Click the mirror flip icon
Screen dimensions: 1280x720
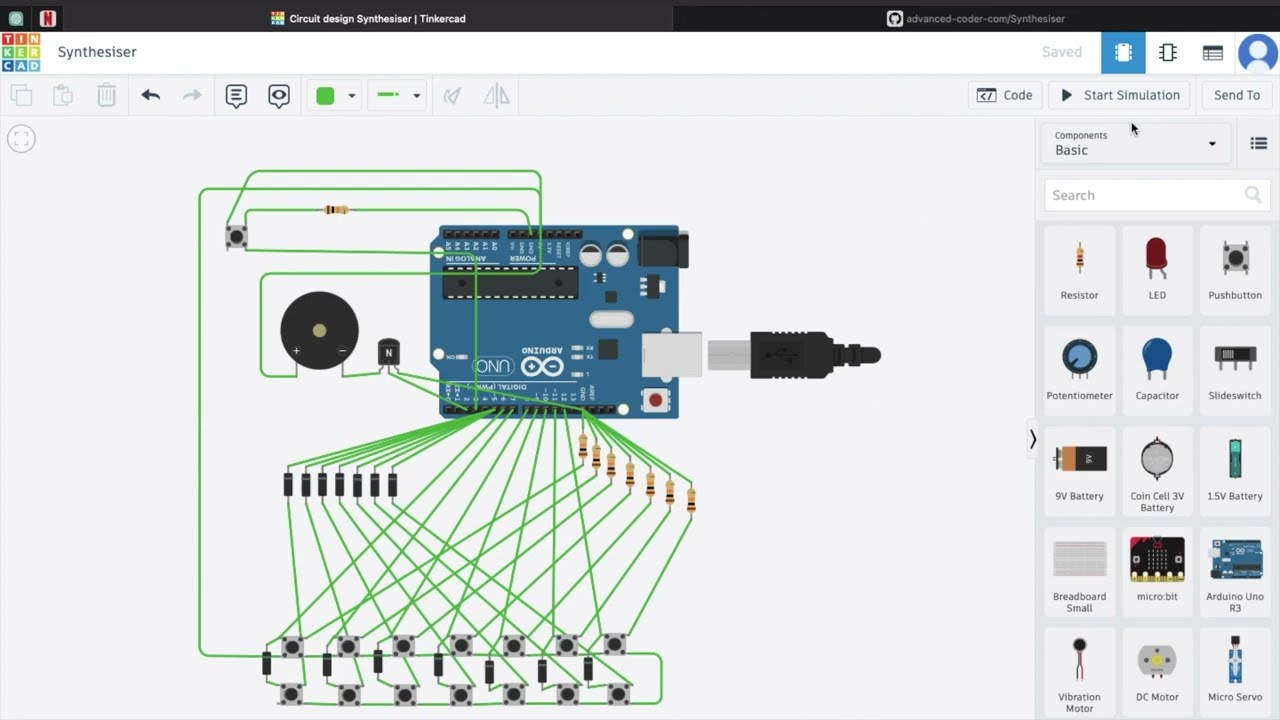[x=496, y=95]
